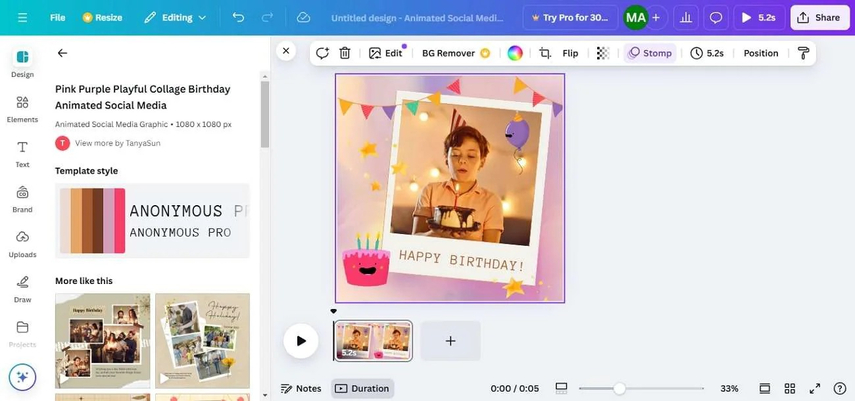Viewport: 855px width, 401px height.
Task: Enter fullscreen with the expand arrows icon
Action: coord(815,388)
